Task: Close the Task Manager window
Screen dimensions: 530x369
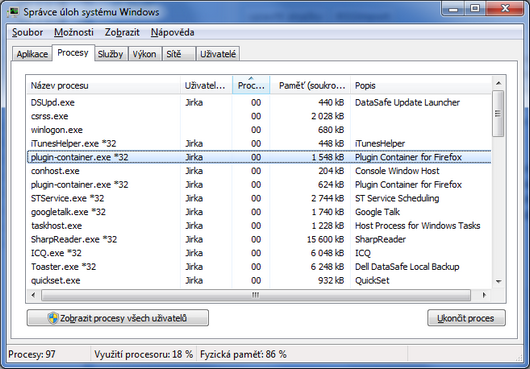Action: 505,9
